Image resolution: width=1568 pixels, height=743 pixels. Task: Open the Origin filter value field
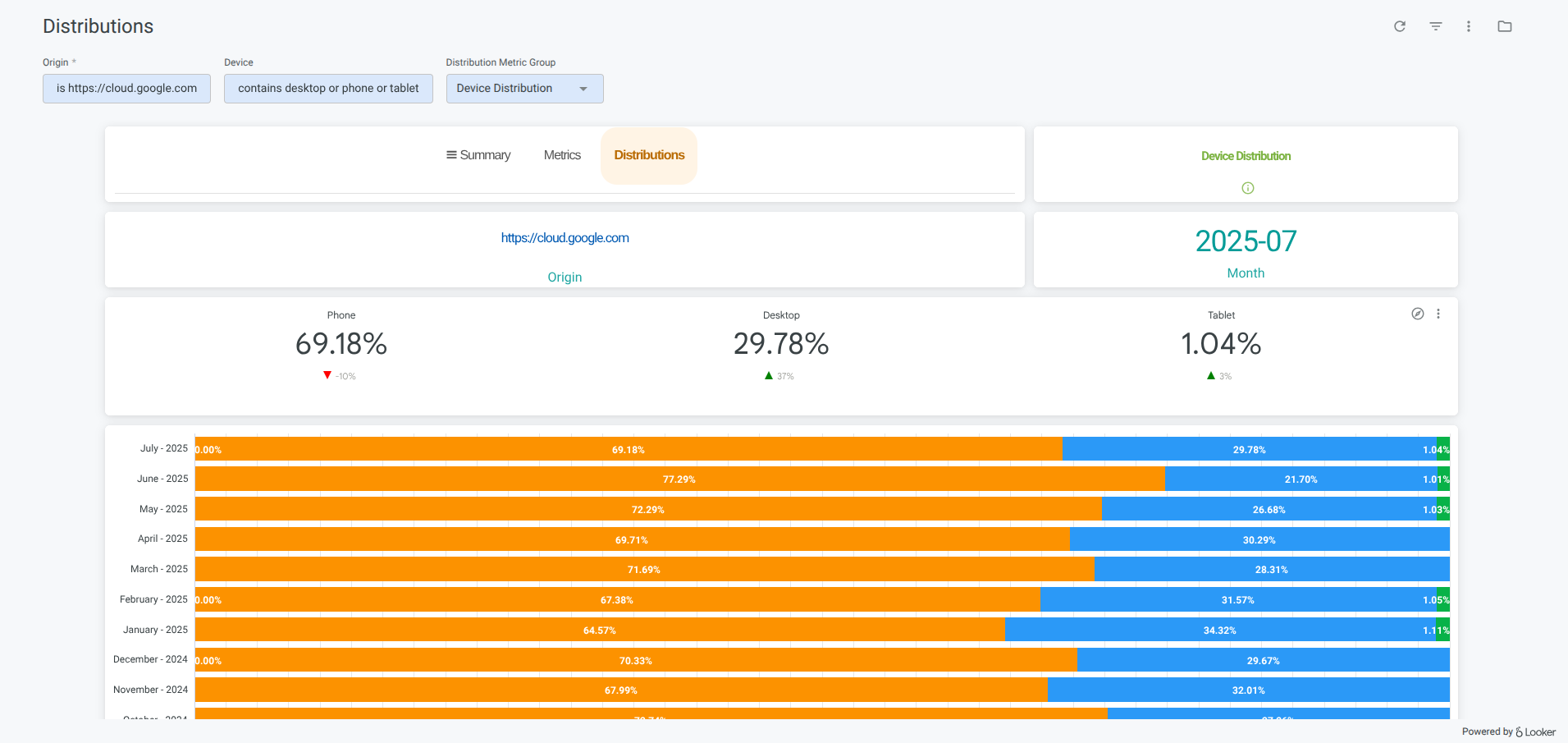tap(126, 89)
